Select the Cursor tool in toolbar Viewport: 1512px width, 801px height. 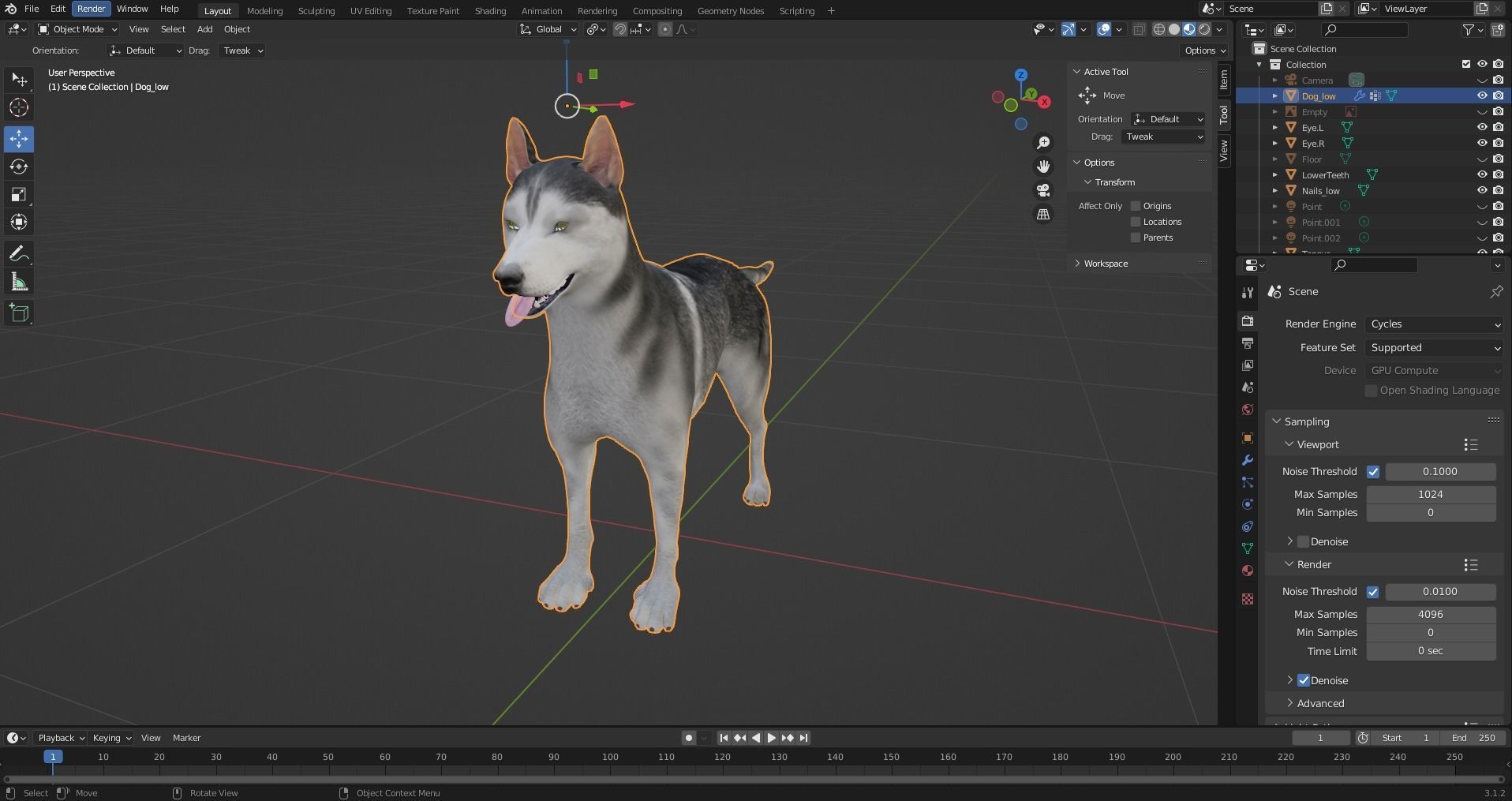point(19,107)
